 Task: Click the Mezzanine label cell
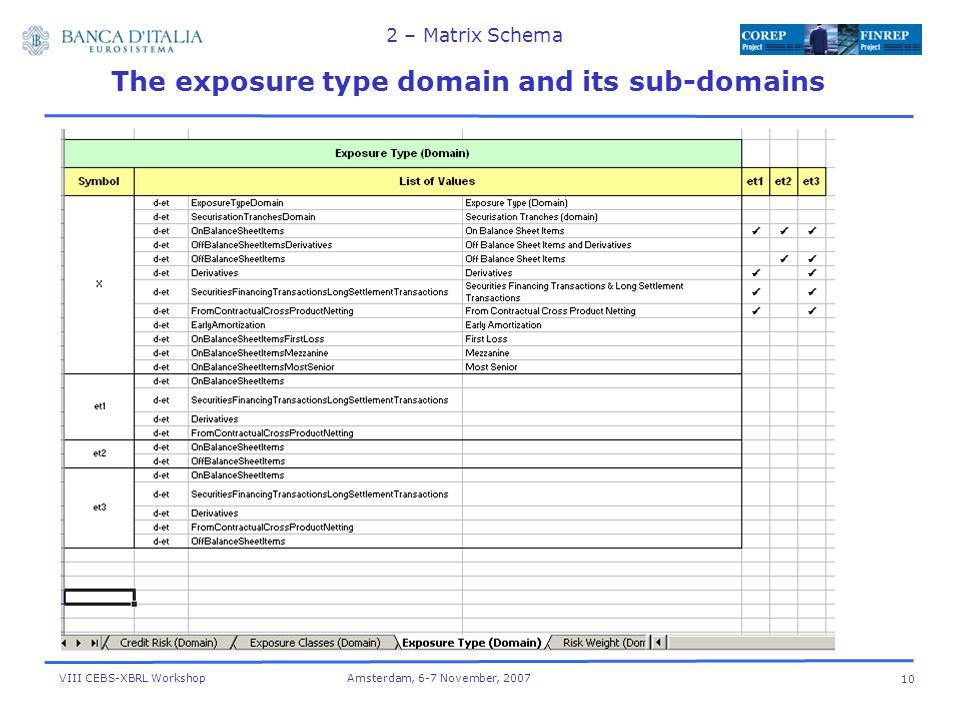(602, 353)
